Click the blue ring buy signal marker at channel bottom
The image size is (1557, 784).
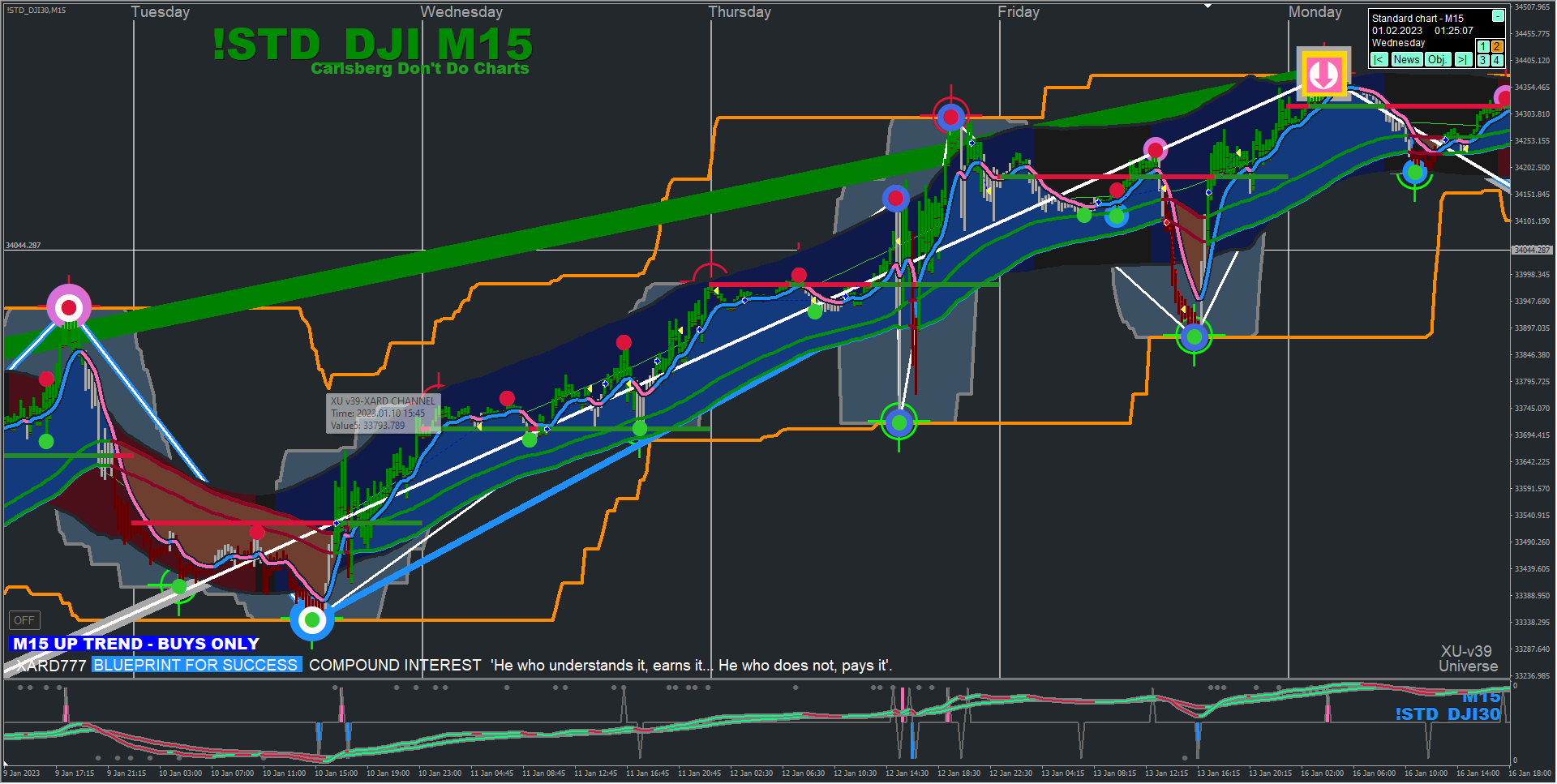click(x=312, y=621)
